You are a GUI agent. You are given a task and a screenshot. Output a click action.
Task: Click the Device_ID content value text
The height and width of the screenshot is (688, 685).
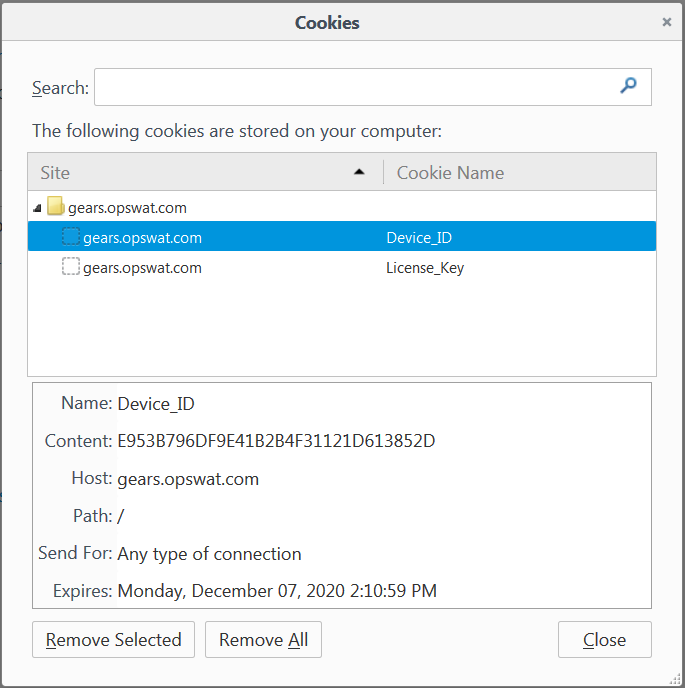(276, 441)
